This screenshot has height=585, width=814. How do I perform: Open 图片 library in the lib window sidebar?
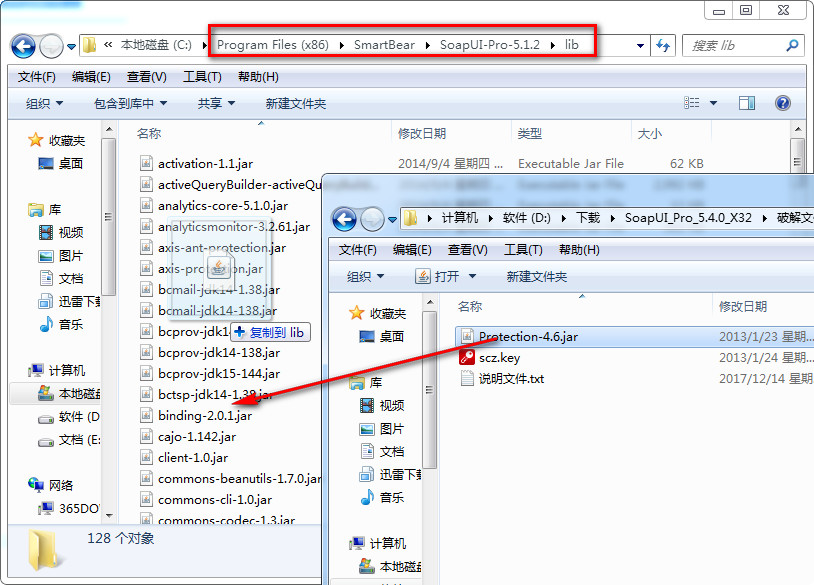click(x=61, y=255)
